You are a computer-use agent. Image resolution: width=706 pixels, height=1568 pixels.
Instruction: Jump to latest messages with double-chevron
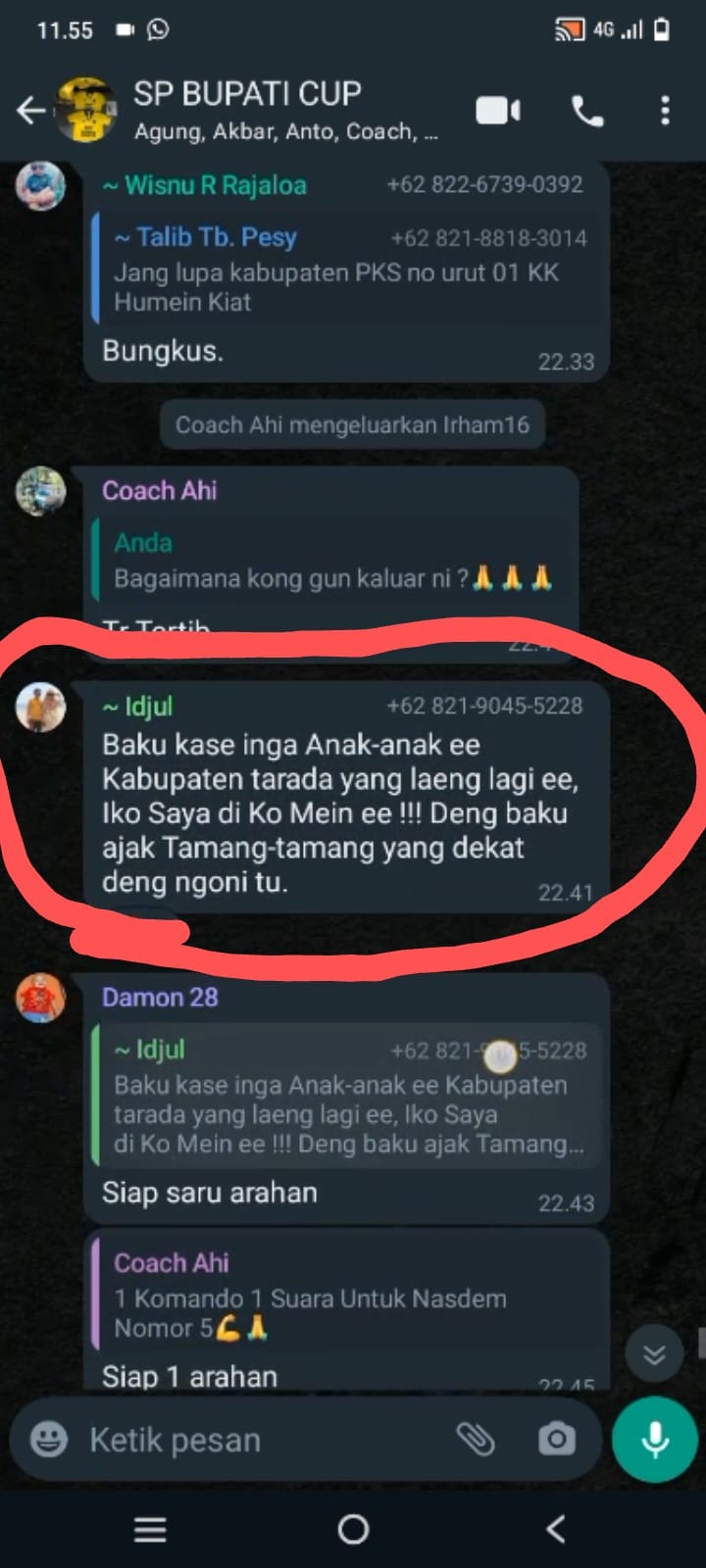654,1354
